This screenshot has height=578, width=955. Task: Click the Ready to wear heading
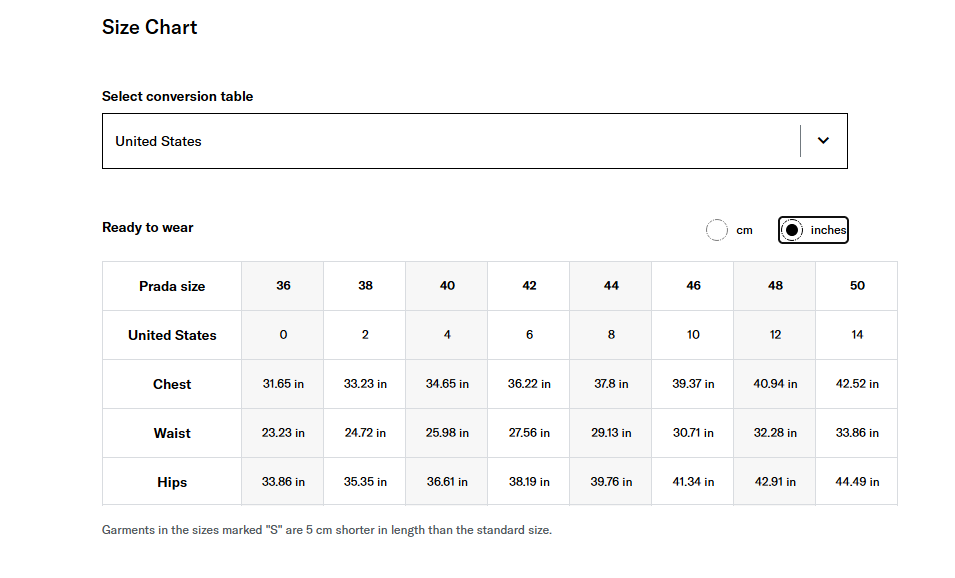147,228
